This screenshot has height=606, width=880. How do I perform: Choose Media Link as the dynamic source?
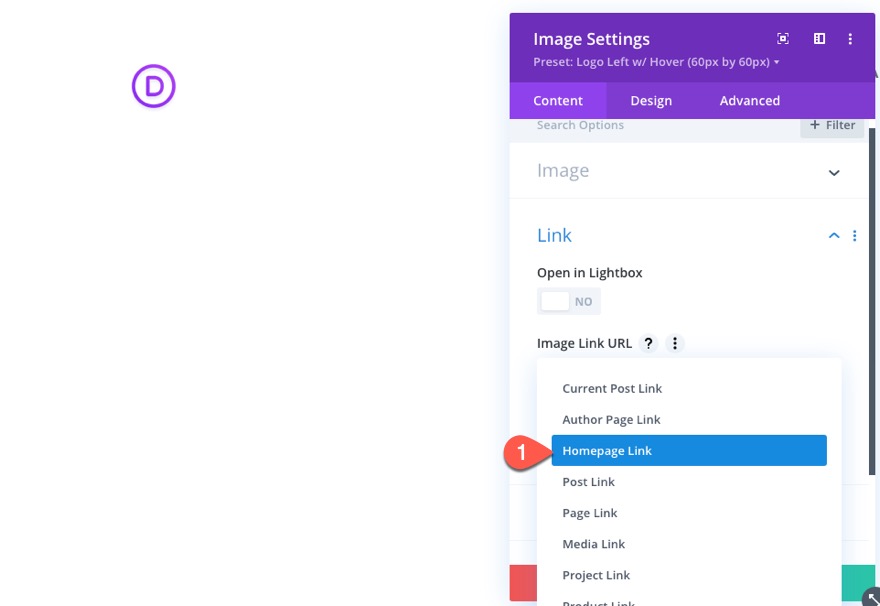[x=594, y=544]
